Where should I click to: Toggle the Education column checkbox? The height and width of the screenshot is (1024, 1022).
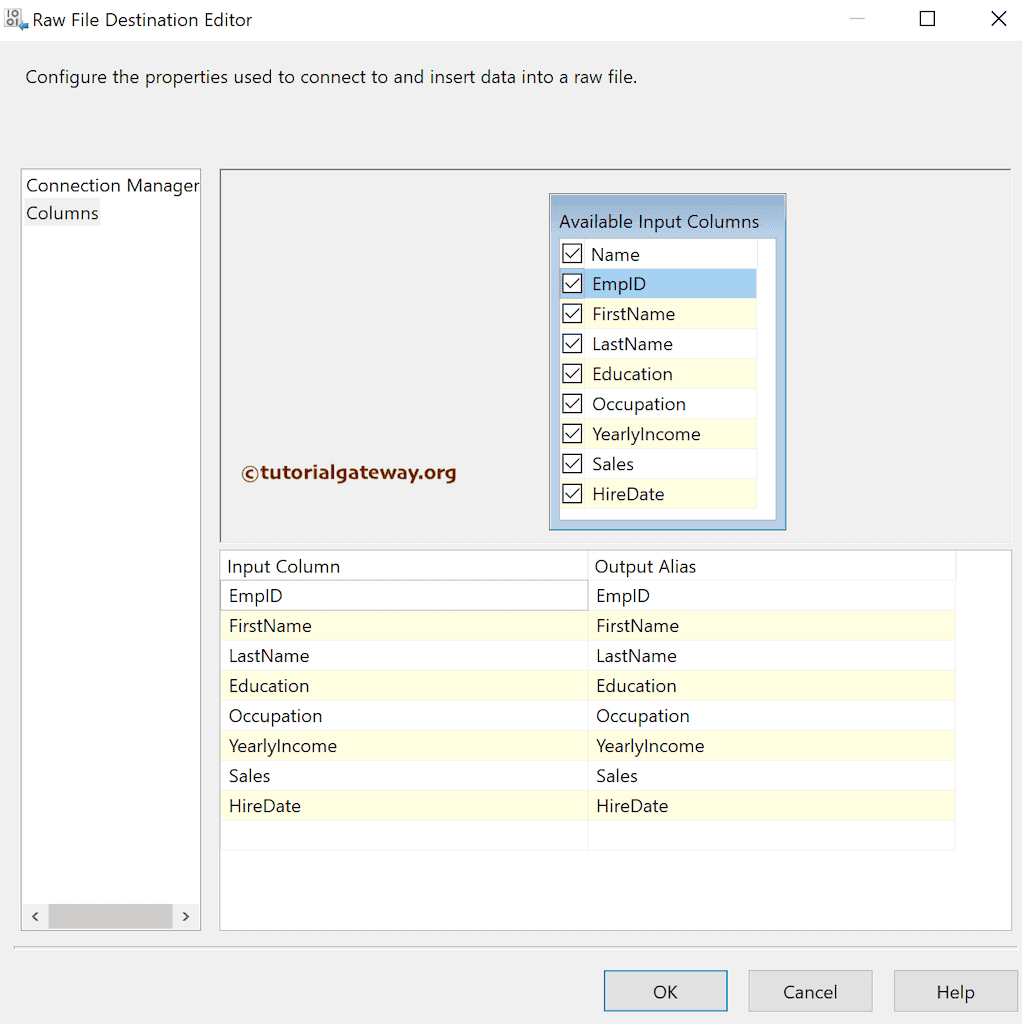pos(572,373)
